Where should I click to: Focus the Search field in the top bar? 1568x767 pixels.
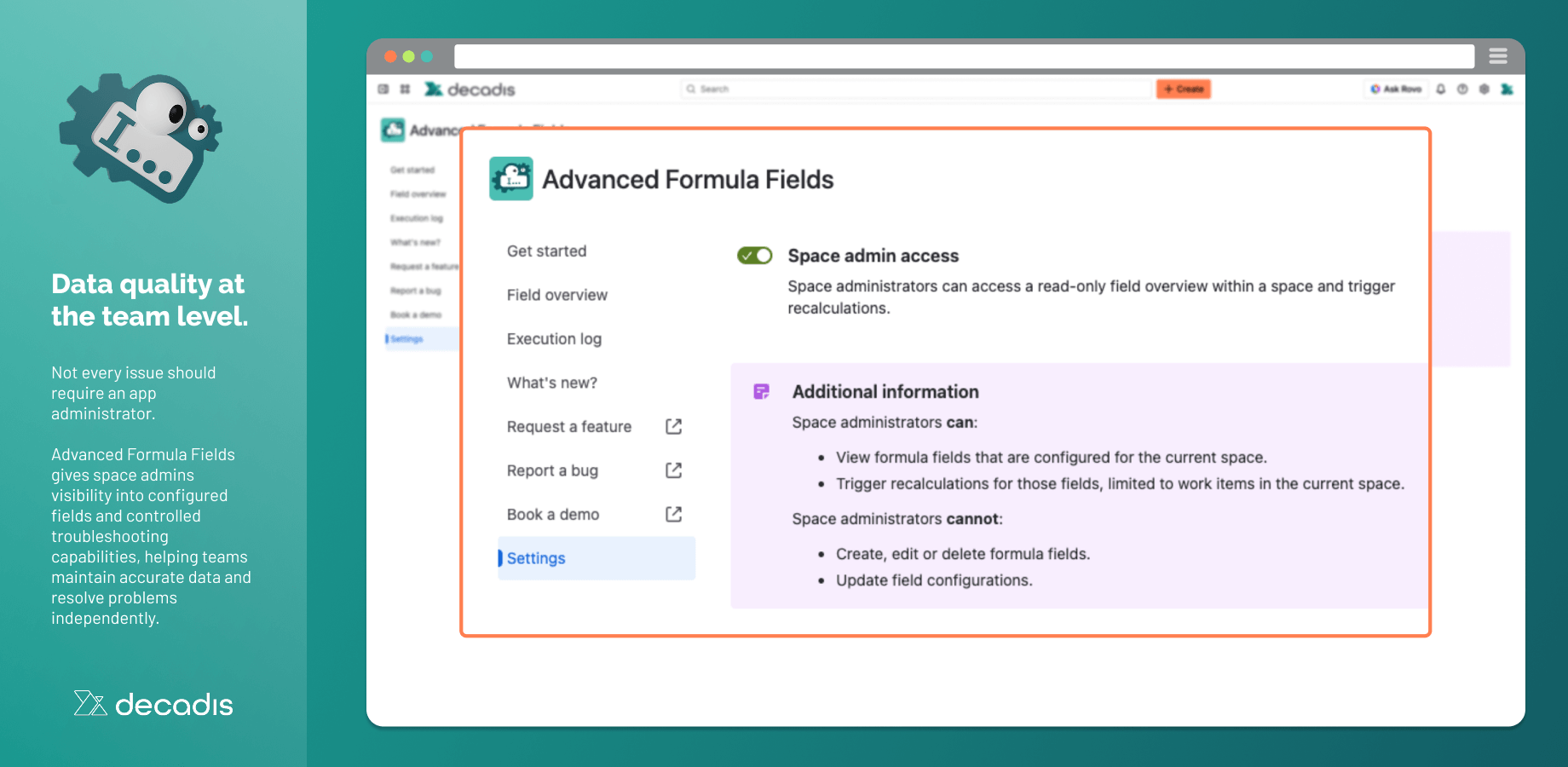click(x=916, y=89)
